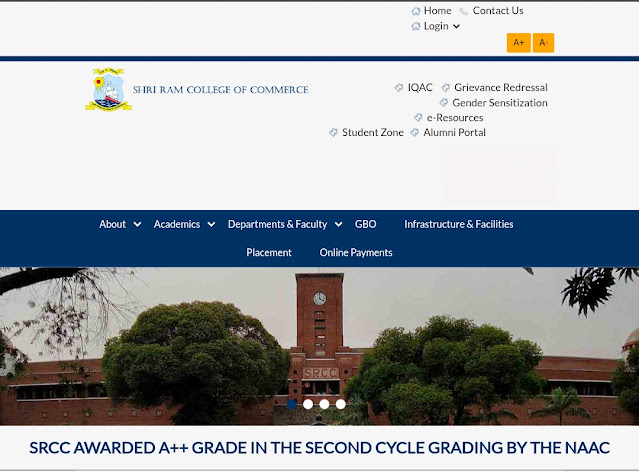Click the arrow icon before Alumni Portal
This screenshot has width=639, height=472.
[x=414, y=132]
